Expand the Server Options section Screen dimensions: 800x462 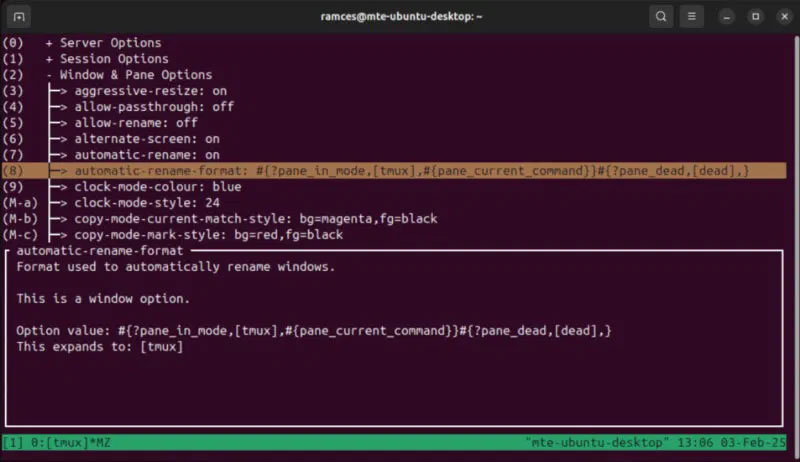tap(103, 43)
